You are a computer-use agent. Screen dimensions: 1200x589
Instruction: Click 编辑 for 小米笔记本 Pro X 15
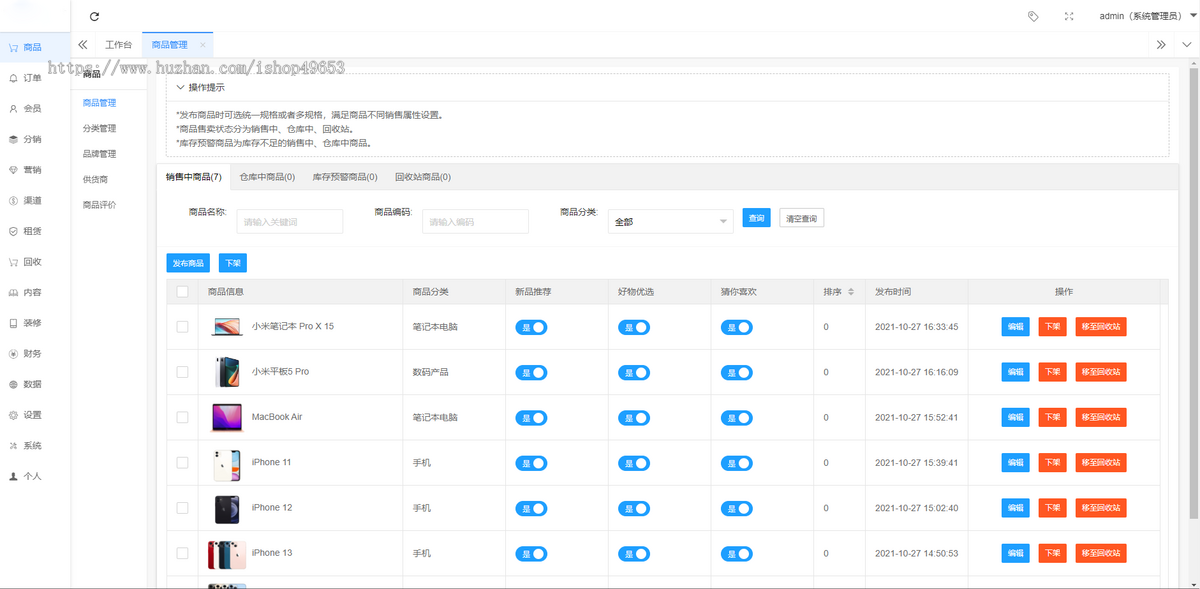point(1016,327)
